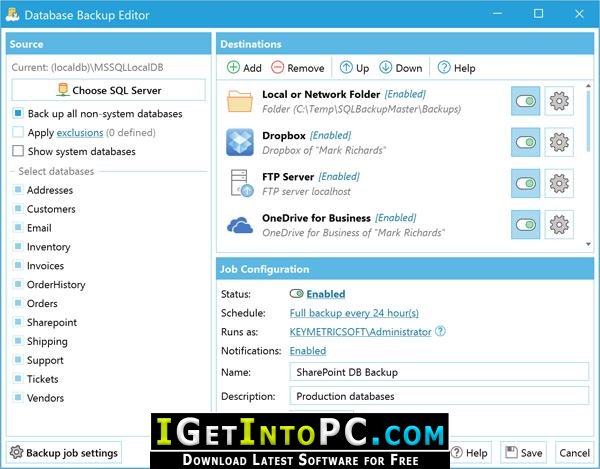Toggle Local or Network Folder destination switch
This screenshot has width=600, height=469.
point(525,101)
